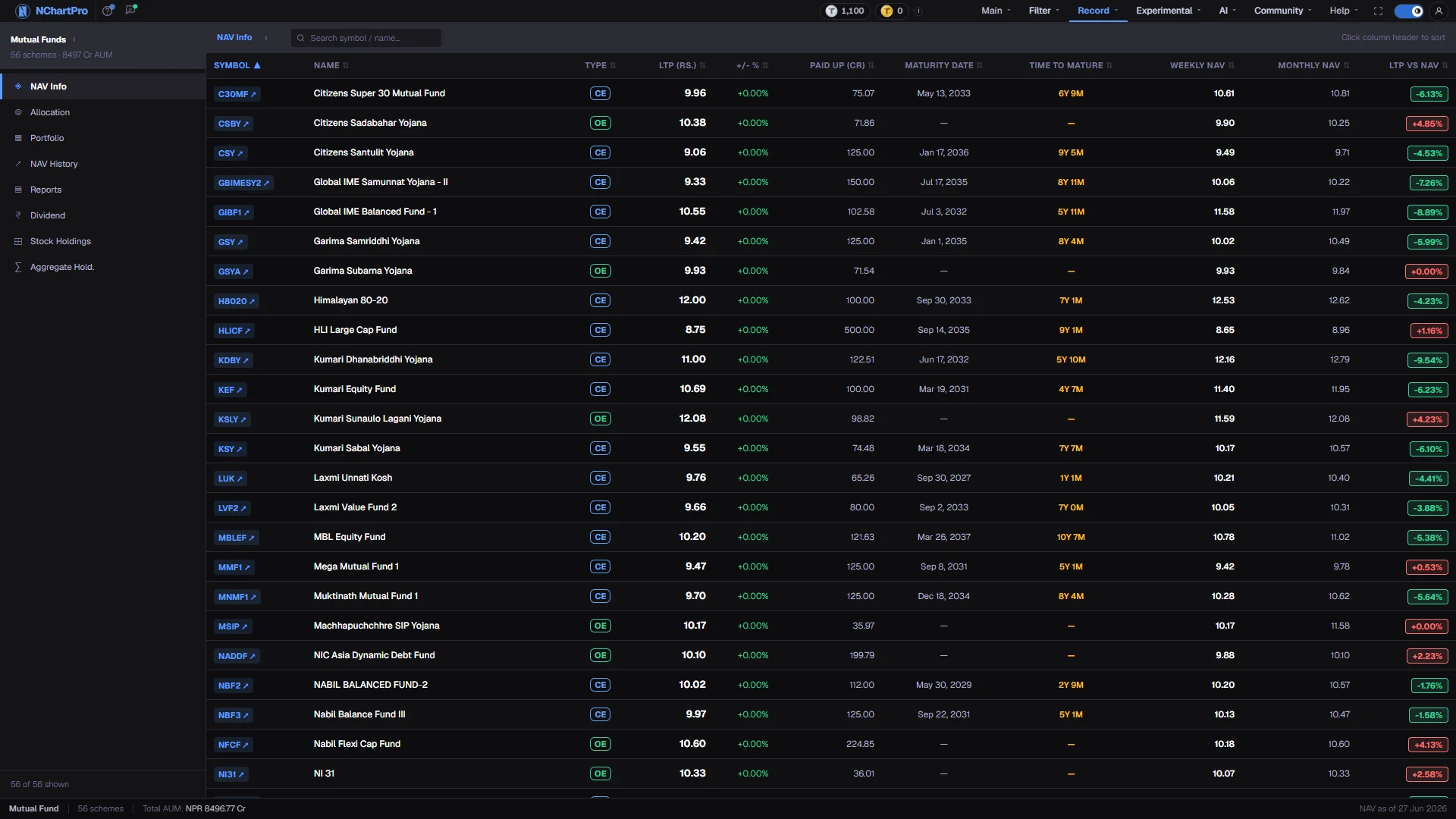Open the token info icon
Viewport: 1456px width, 819px height.
click(x=919, y=11)
